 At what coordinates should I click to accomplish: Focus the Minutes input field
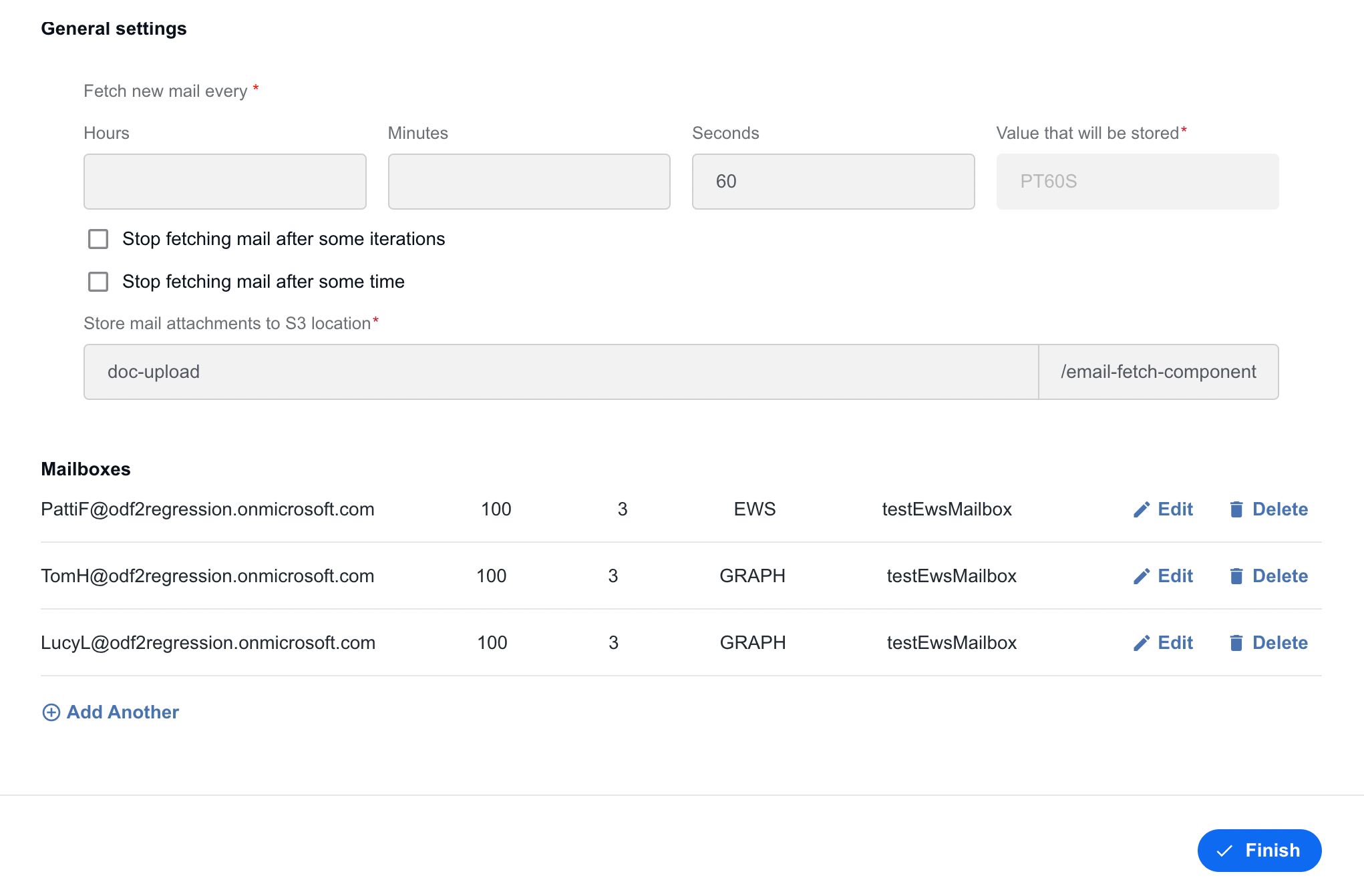coord(529,182)
